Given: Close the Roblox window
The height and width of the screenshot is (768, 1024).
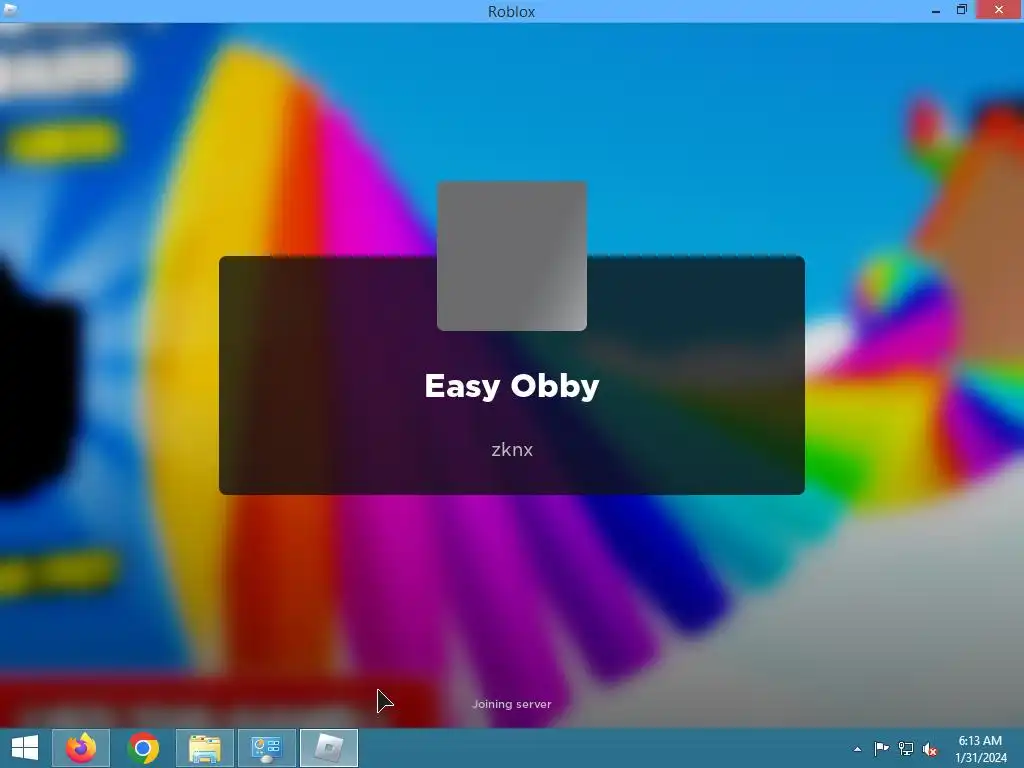Looking at the screenshot, I should click(999, 9).
